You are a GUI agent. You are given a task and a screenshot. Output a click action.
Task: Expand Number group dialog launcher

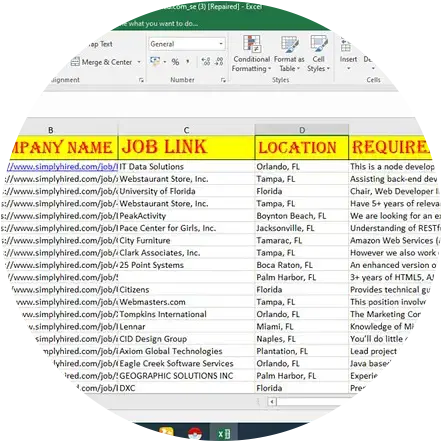pyautogui.click(x=223, y=80)
